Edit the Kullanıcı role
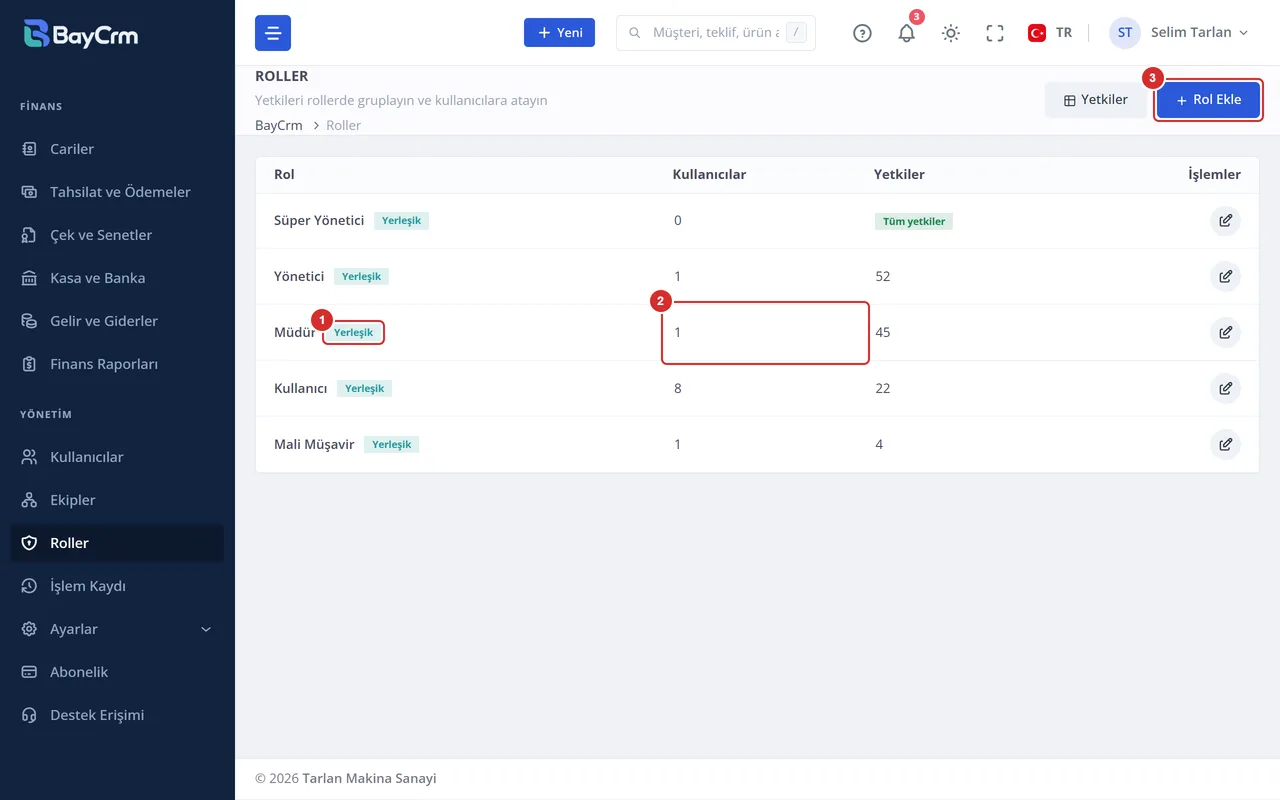The image size is (1280, 800). 1225,388
